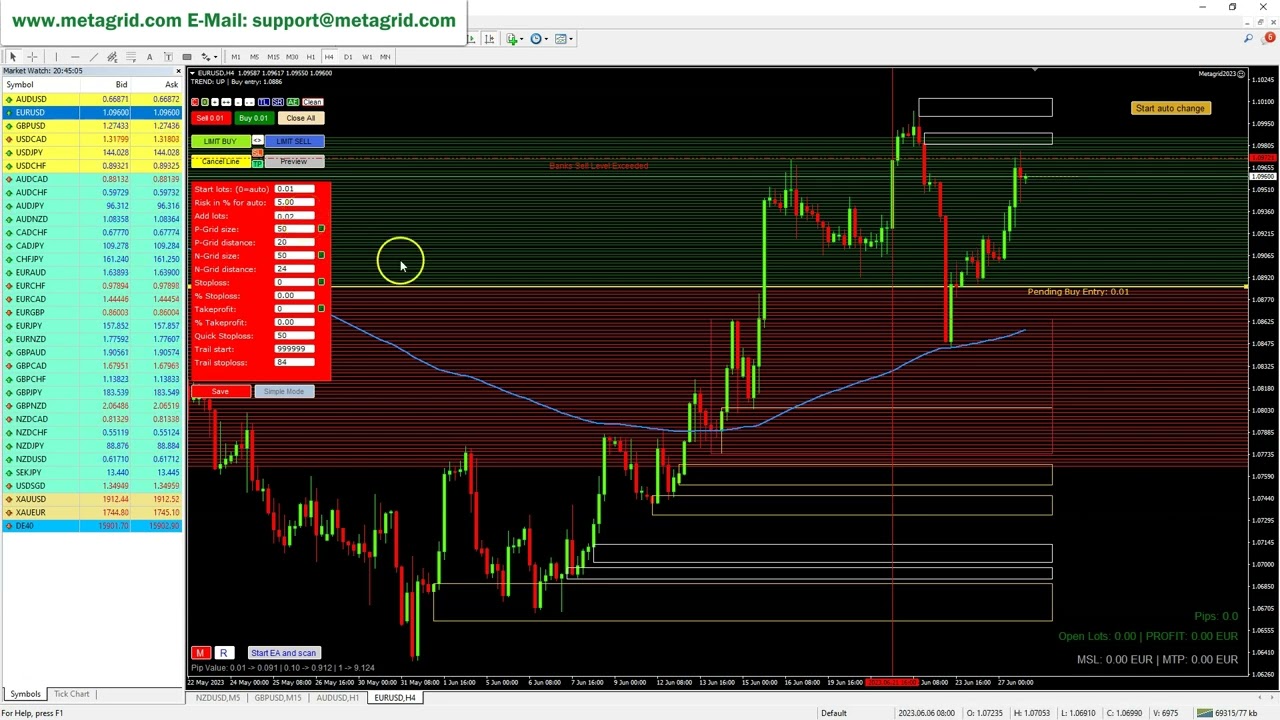
Task: Select the crosshair tool
Action: 32,57
